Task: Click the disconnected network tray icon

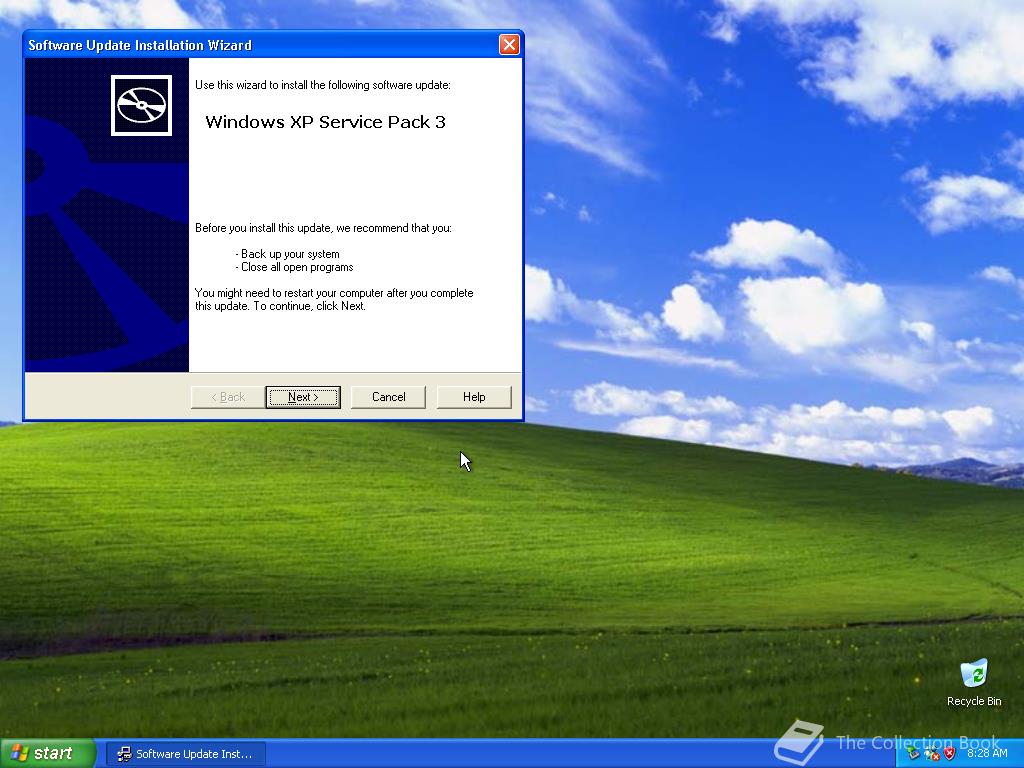Action: (x=932, y=754)
